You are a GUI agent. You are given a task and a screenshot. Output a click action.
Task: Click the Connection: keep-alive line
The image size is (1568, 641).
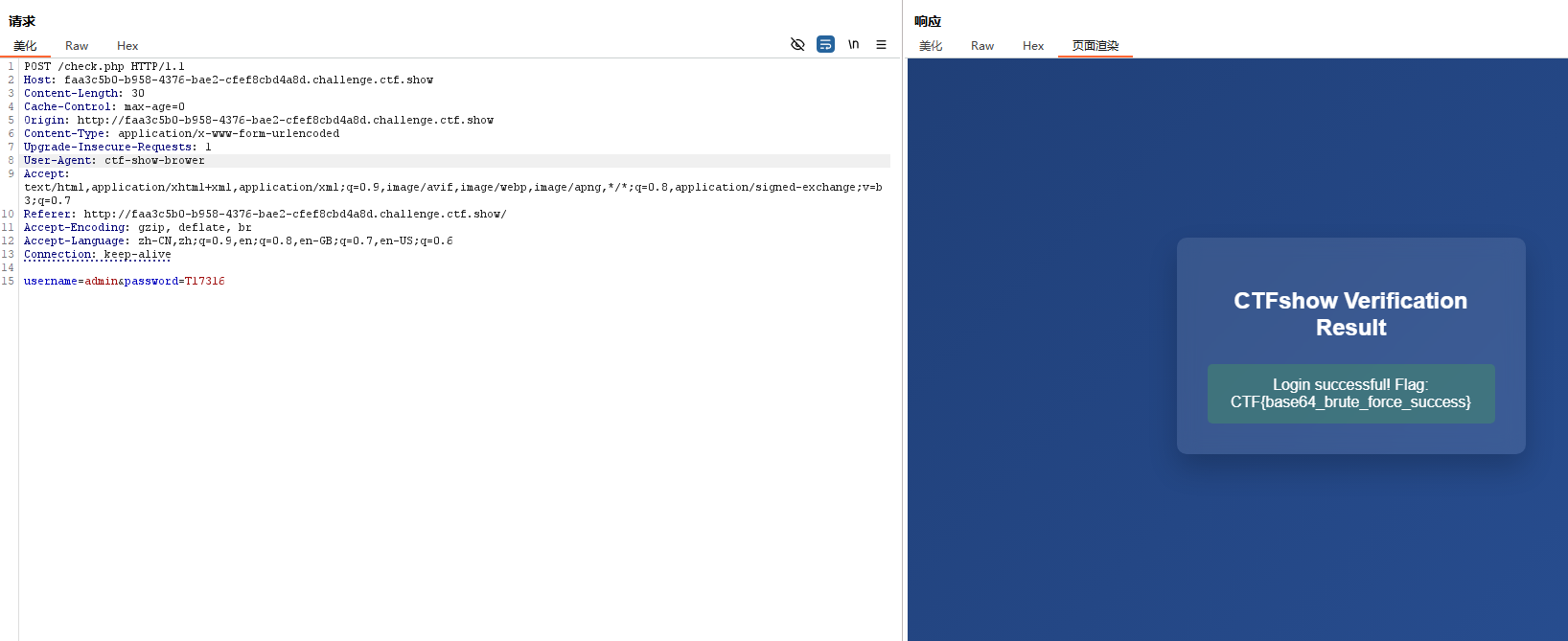(x=98, y=255)
